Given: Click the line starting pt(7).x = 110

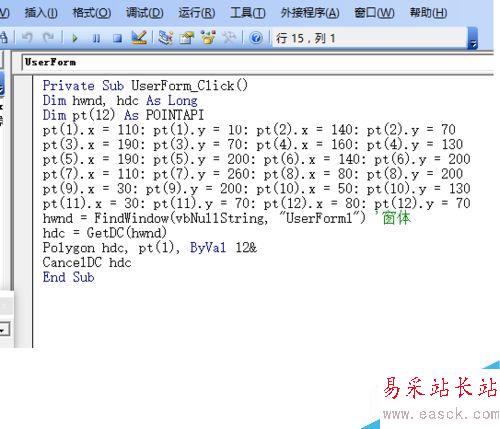Looking at the screenshot, I should pyautogui.click(x=253, y=174).
